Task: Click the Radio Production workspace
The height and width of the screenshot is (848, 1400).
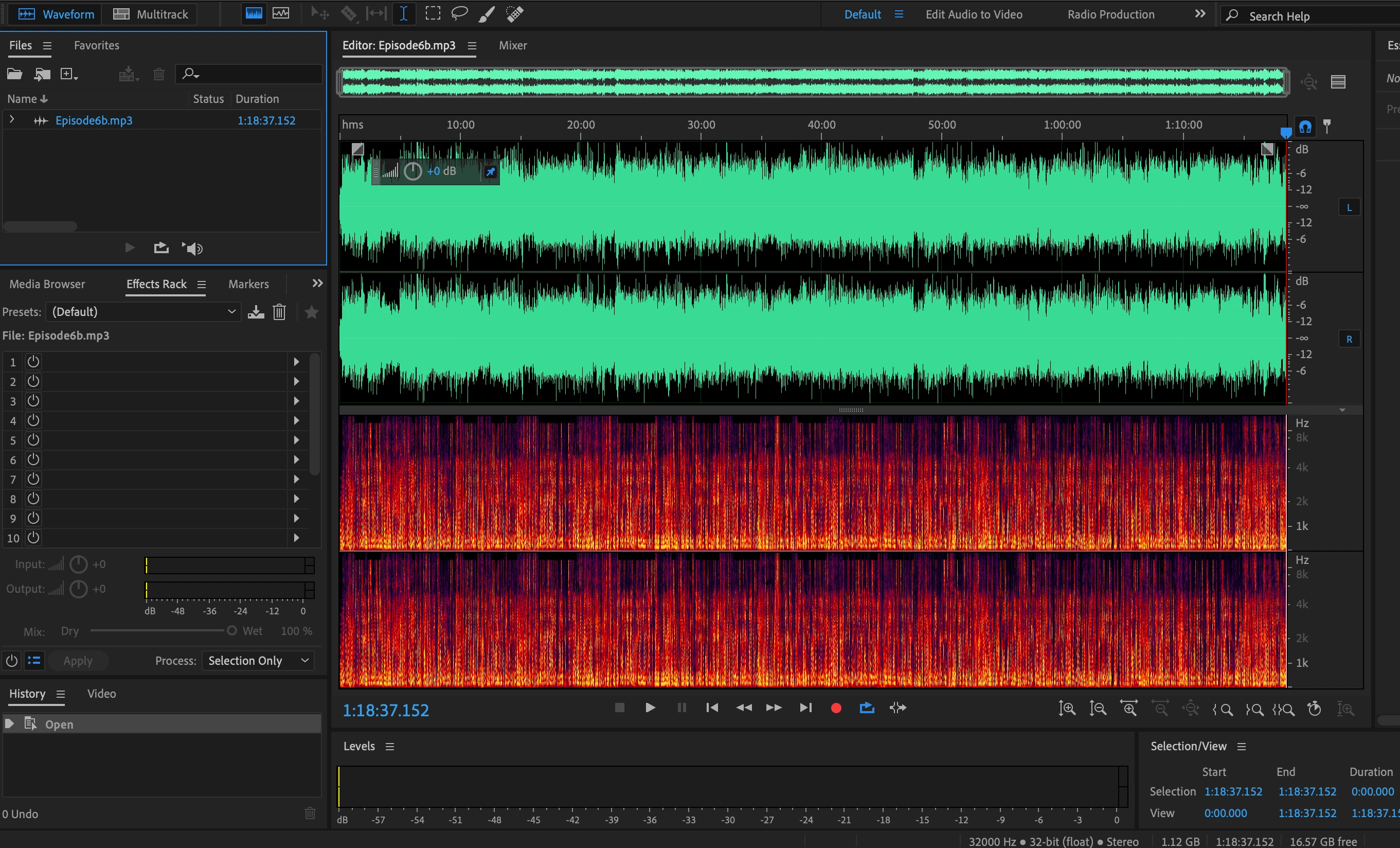Action: pos(1111,14)
